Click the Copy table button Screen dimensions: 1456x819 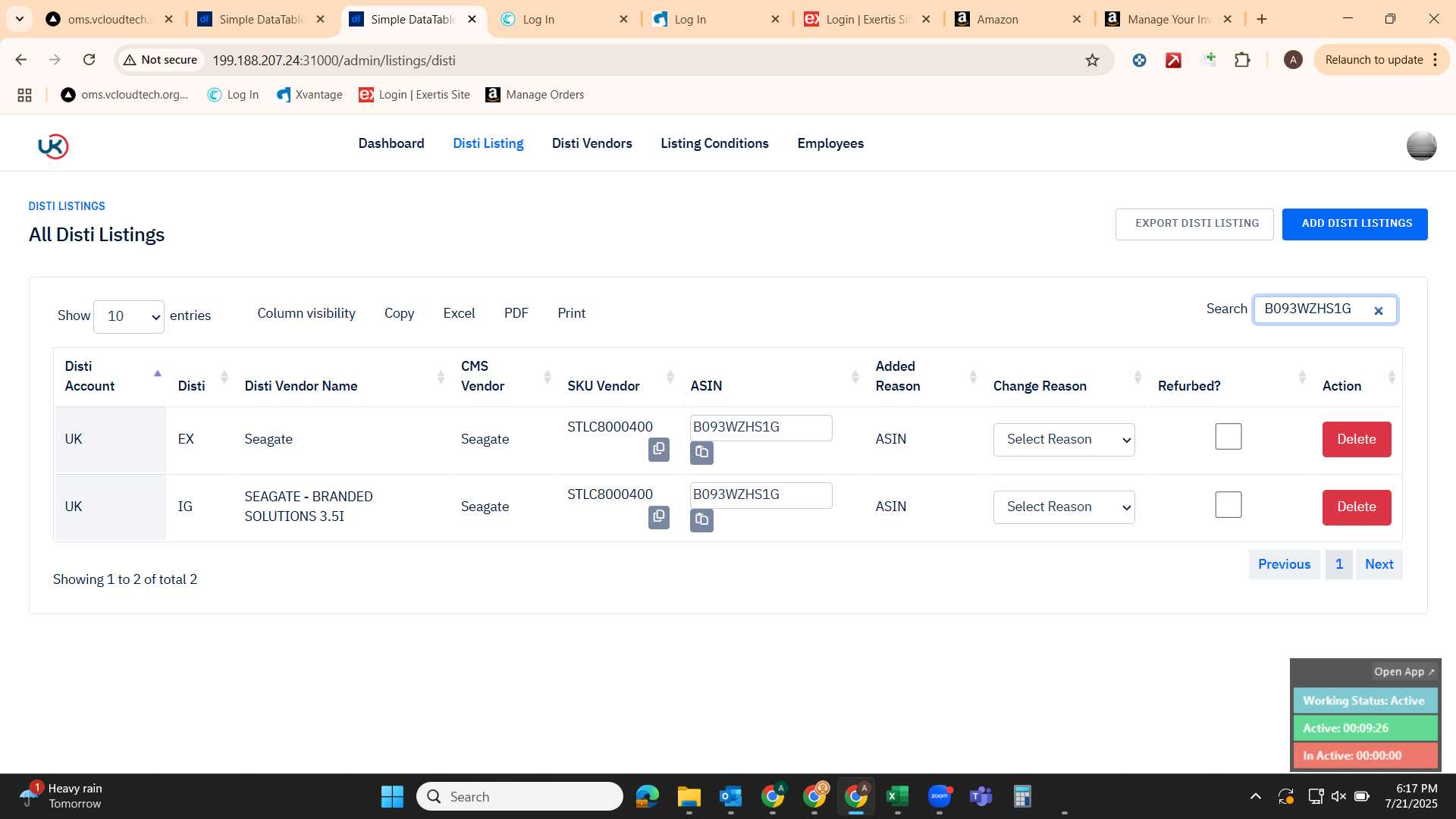399,313
